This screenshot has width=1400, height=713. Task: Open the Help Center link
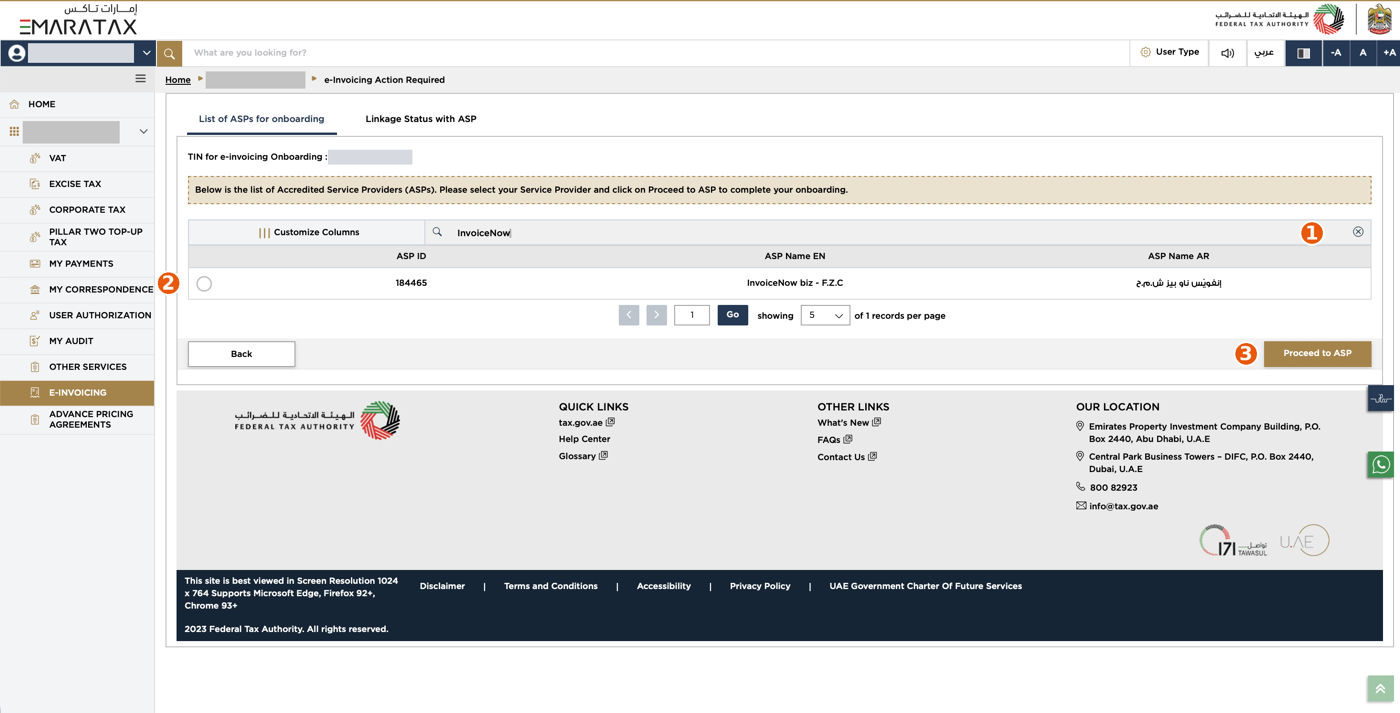pyautogui.click(x=584, y=439)
